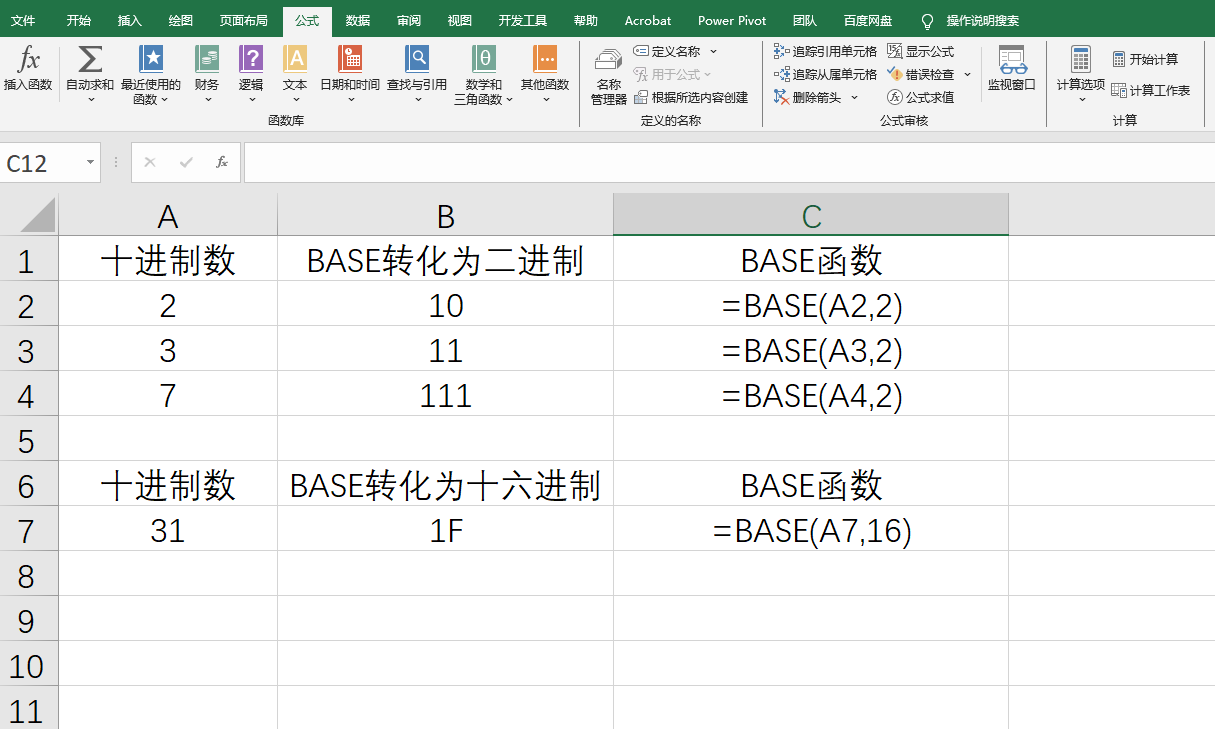Expand the 删除箭头 dropdown arrow
1215x729 pixels.
[x=854, y=97]
